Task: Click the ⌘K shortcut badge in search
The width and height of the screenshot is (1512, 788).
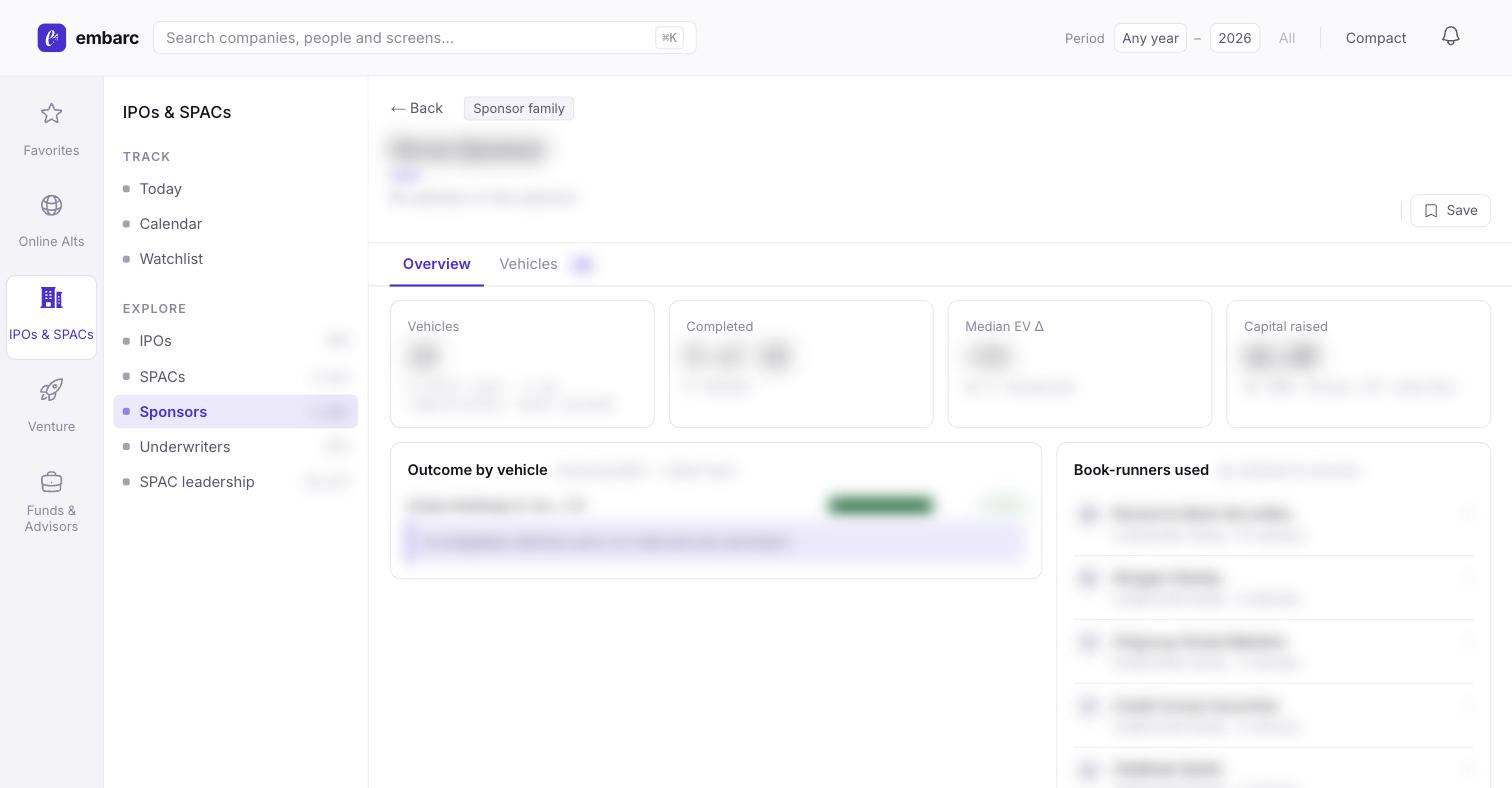Action: tap(669, 38)
